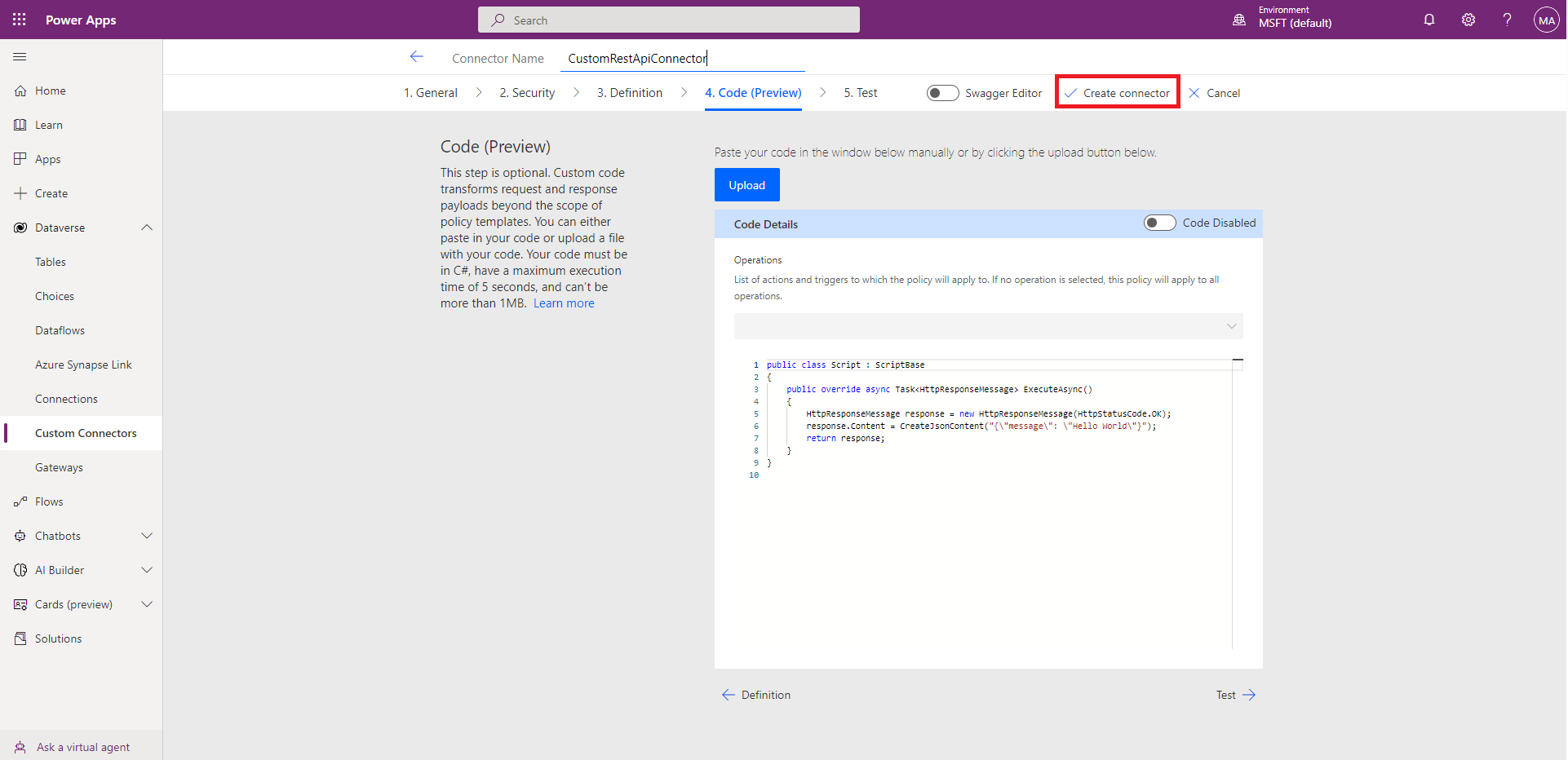
Task: Expand the AI Builder section
Action: (x=147, y=570)
